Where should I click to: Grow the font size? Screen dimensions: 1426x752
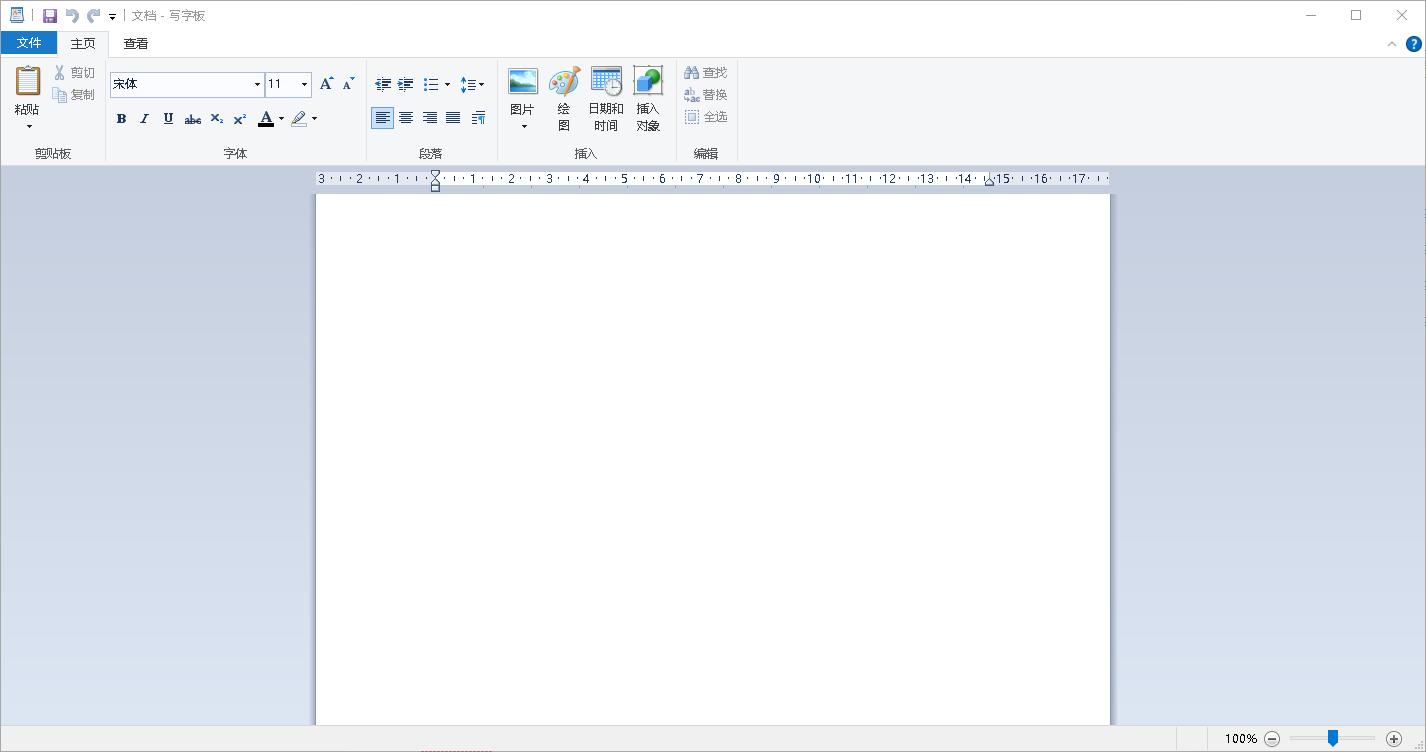pos(326,84)
